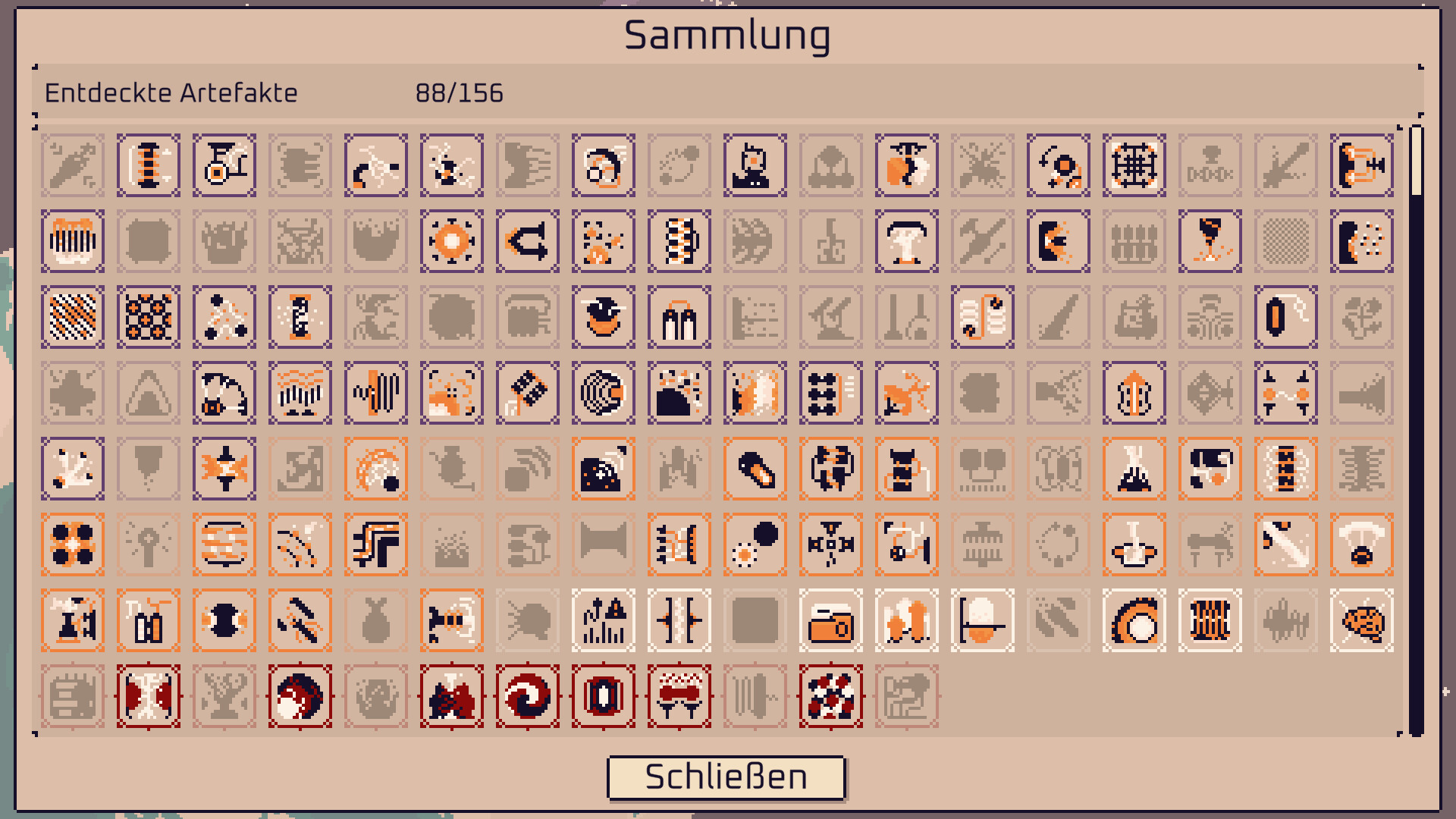Select the orange up-arrow beetle artifact

[1134, 393]
